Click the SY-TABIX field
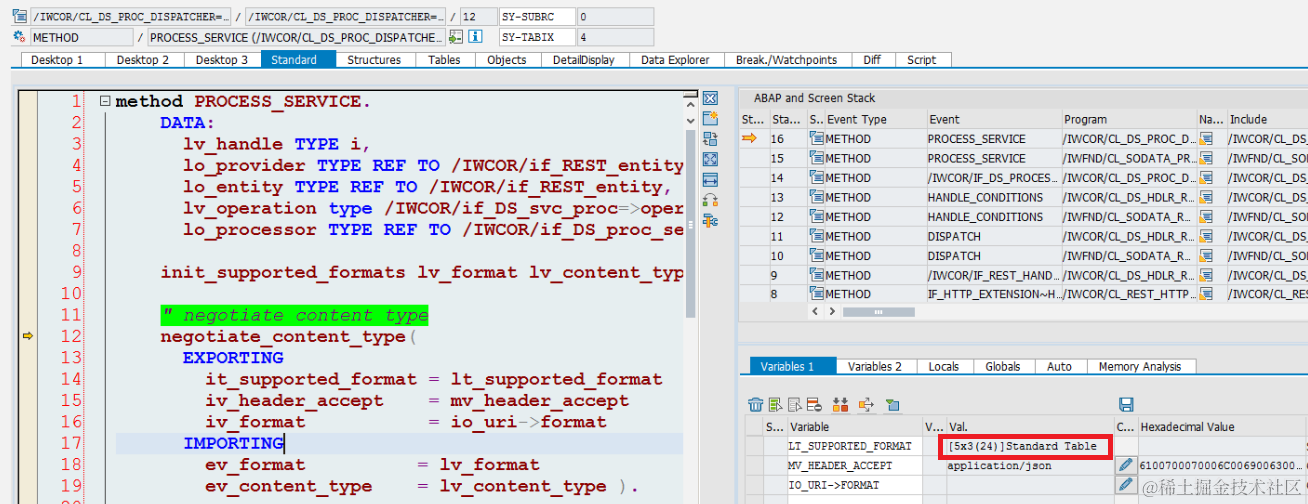The height and width of the screenshot is (504, 1308). coord(538,37)
